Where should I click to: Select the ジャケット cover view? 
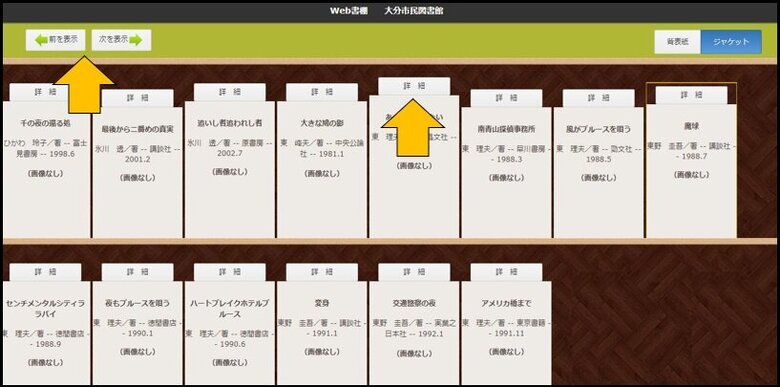731,42
